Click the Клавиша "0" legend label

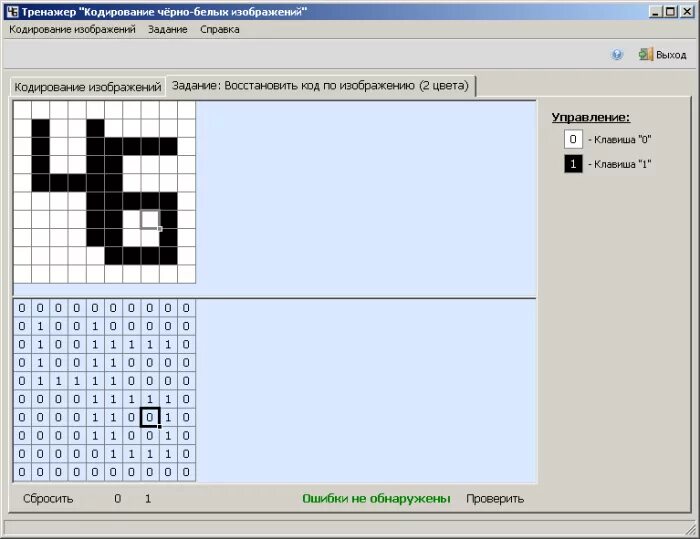point(622,140)
